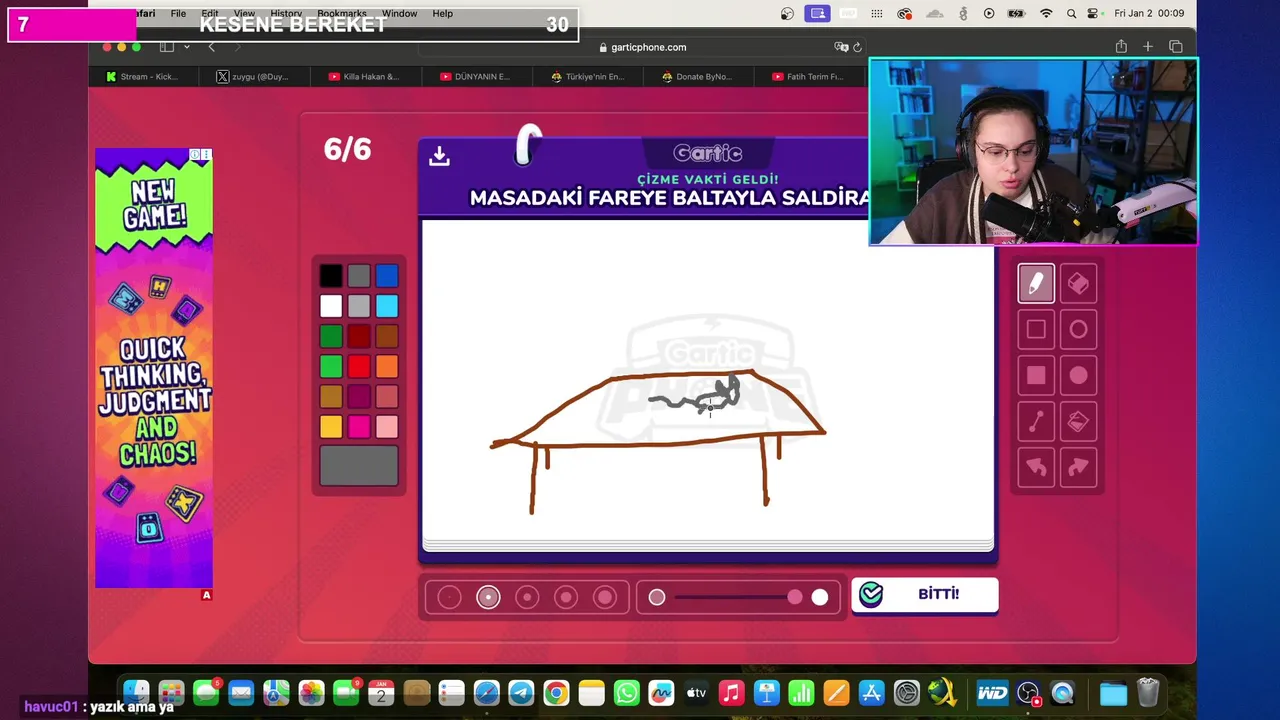Screen dimensions: 1280x720
Task: Pick the white color swatch
Action: pyautogui.click(x=331, y=306)
